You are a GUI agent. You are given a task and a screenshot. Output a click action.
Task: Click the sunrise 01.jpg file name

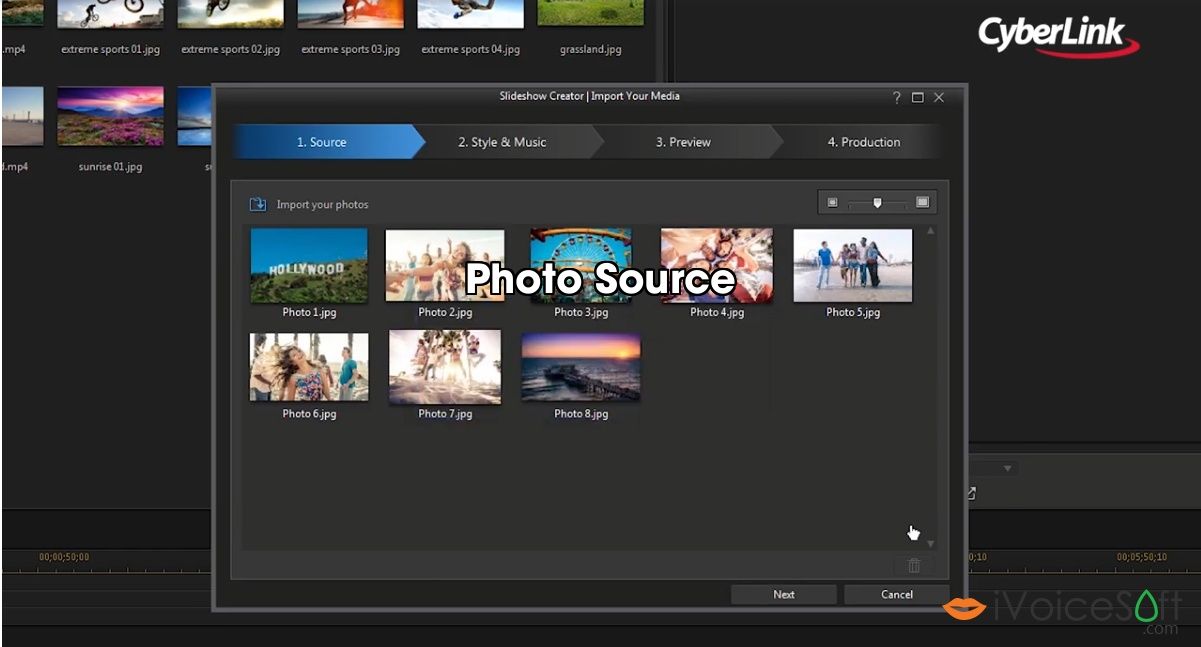[110, 167]
